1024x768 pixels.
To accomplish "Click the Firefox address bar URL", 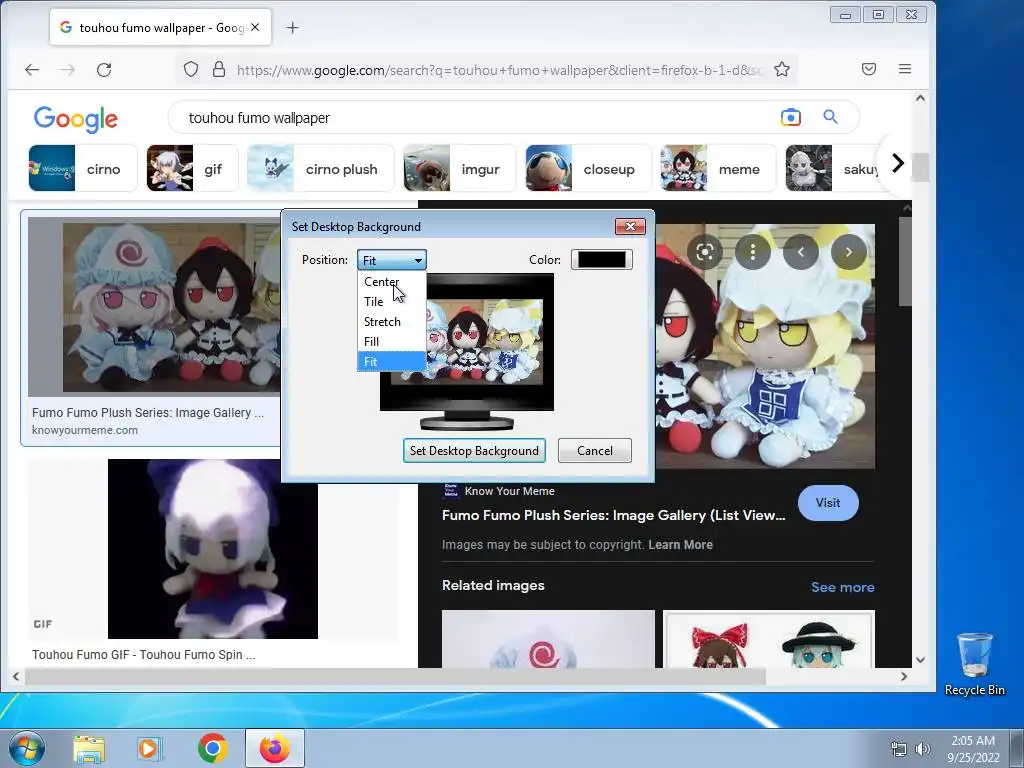I will [500, 70].
